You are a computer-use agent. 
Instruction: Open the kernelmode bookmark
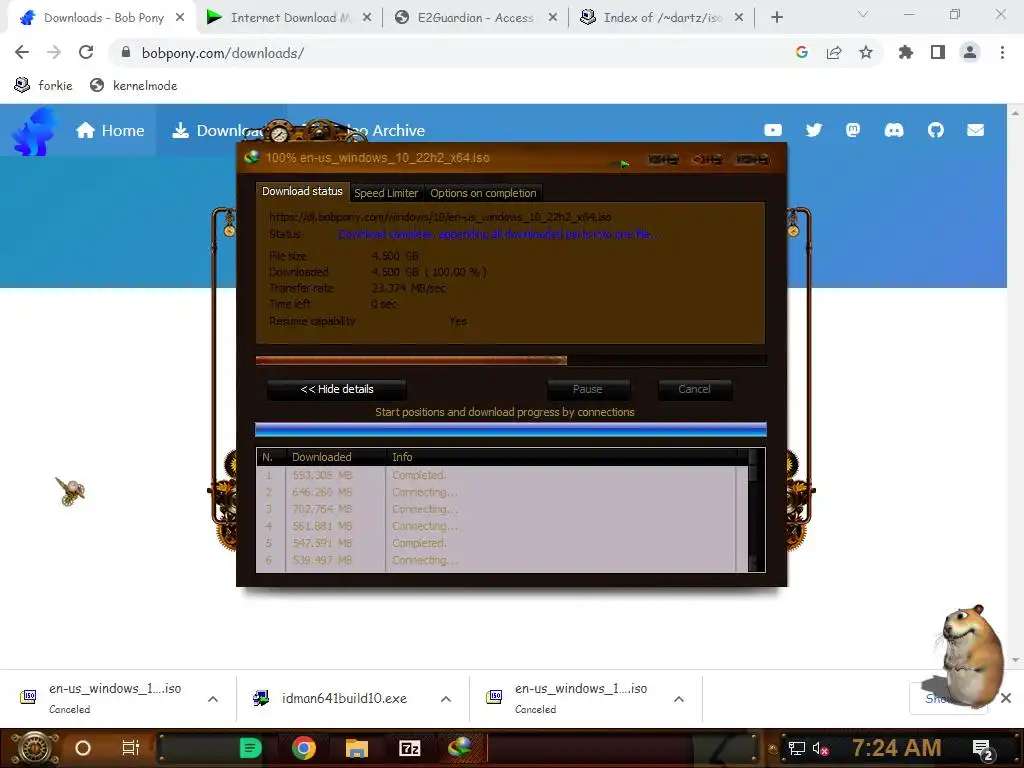134,86
